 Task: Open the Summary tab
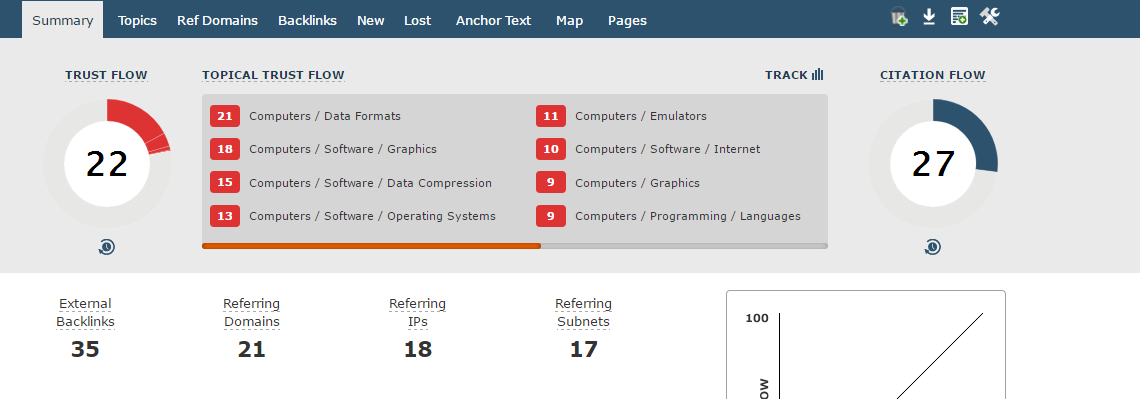tap(63, 20)
